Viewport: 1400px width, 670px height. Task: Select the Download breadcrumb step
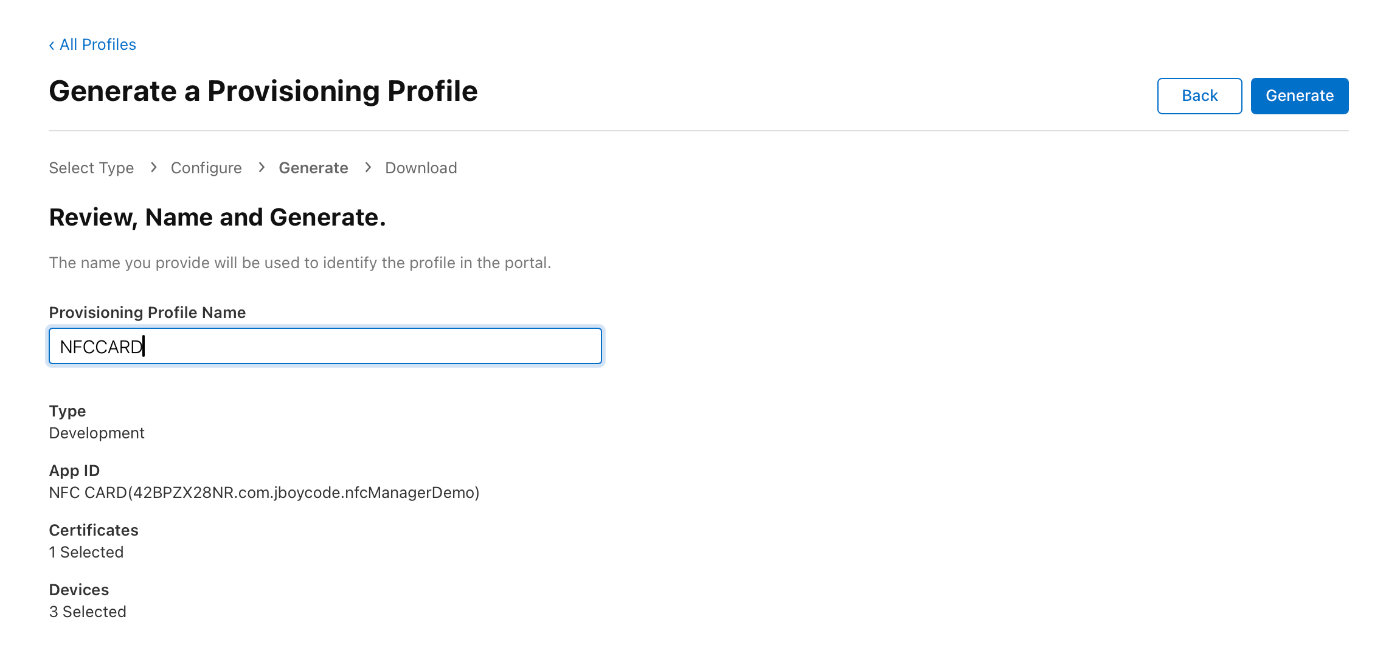click(421, 168)
